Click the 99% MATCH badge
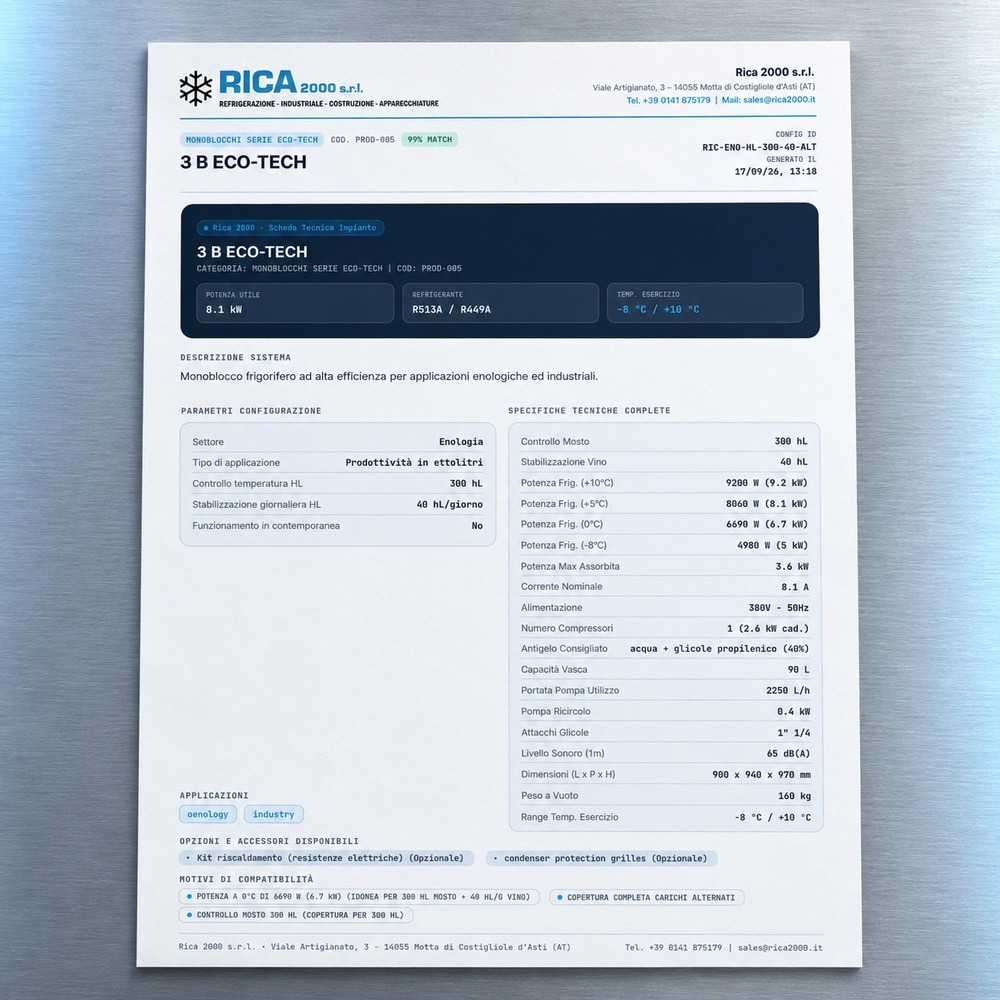The width and height of the screenshot is (1000, 1000). pos(429,139)
